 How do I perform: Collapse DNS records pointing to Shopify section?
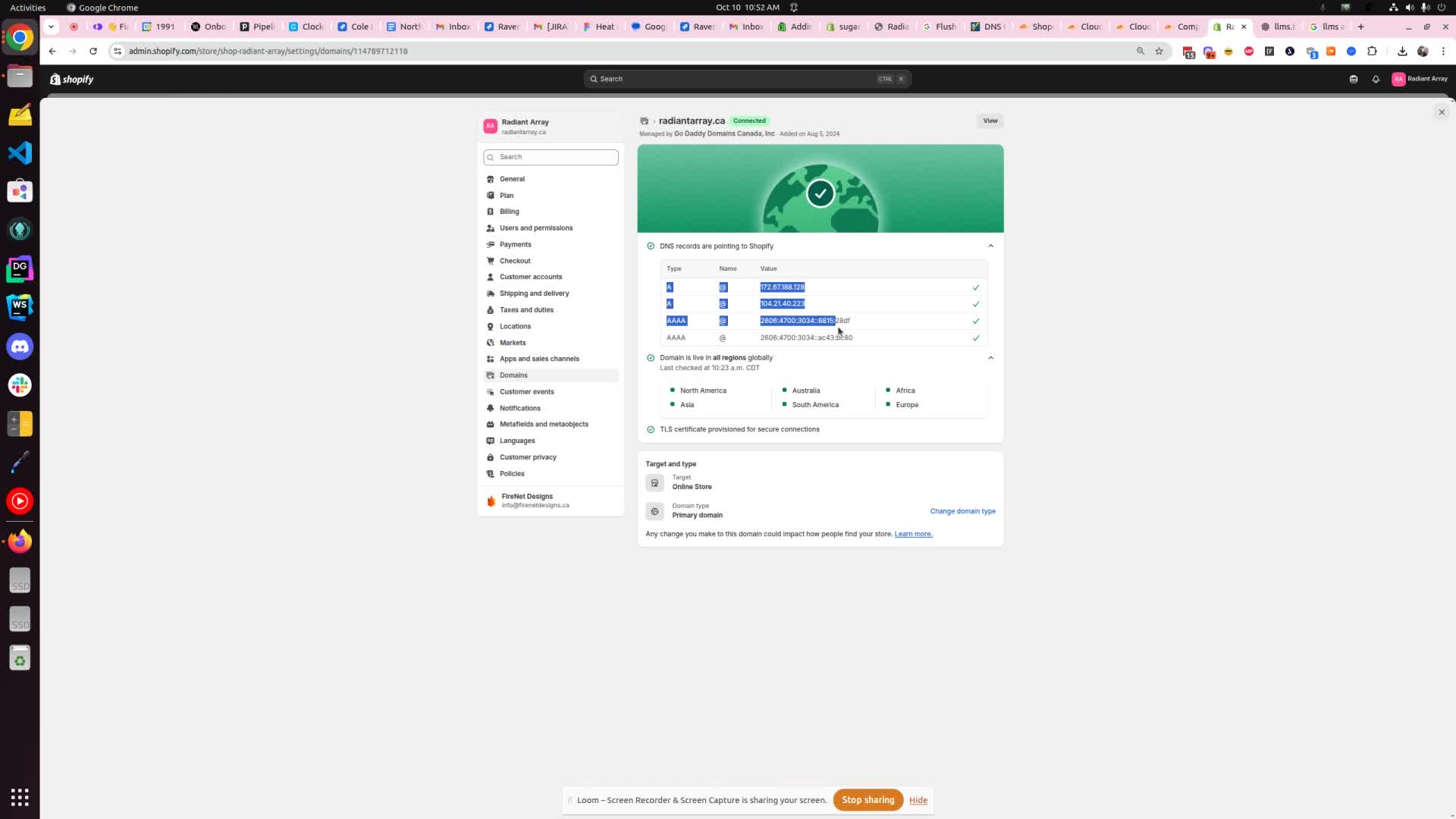point(990,246)
